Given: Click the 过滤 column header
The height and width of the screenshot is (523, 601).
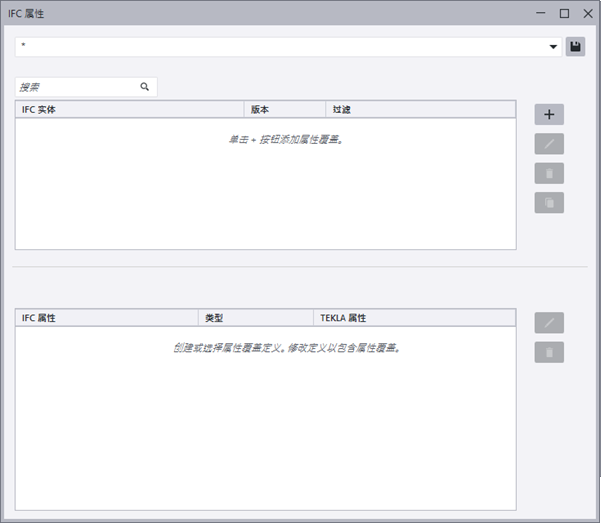Looking at the screenshot, I should point(421,109).
